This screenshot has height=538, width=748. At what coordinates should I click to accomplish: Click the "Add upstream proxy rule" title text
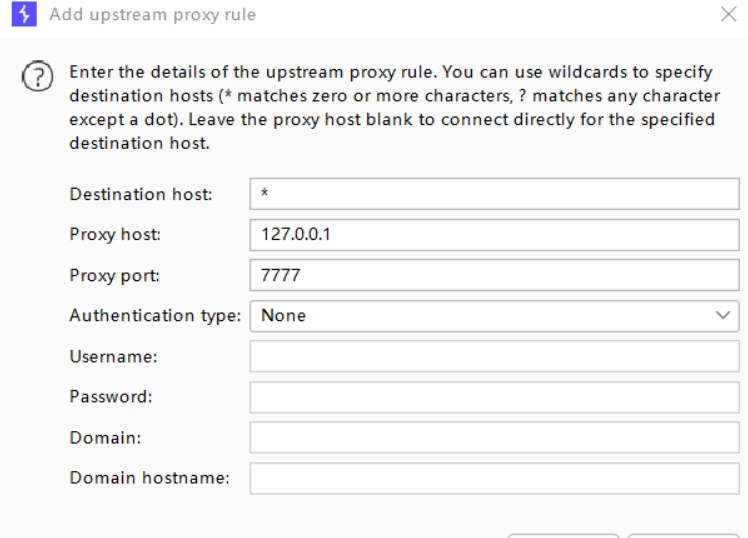click(x=152, y=15)
